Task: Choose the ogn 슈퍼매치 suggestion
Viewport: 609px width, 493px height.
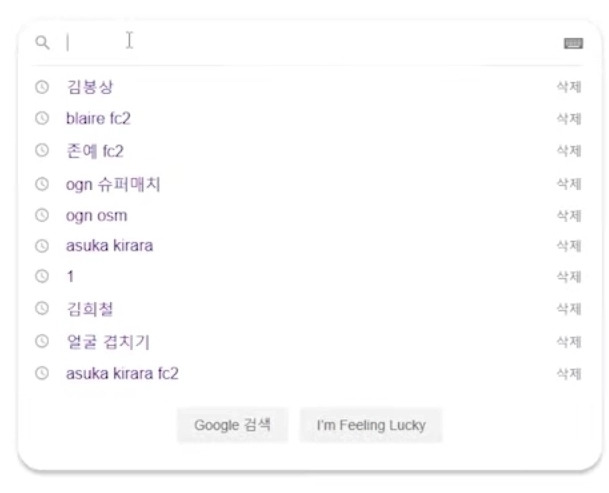Action: (x=113, y=183)
